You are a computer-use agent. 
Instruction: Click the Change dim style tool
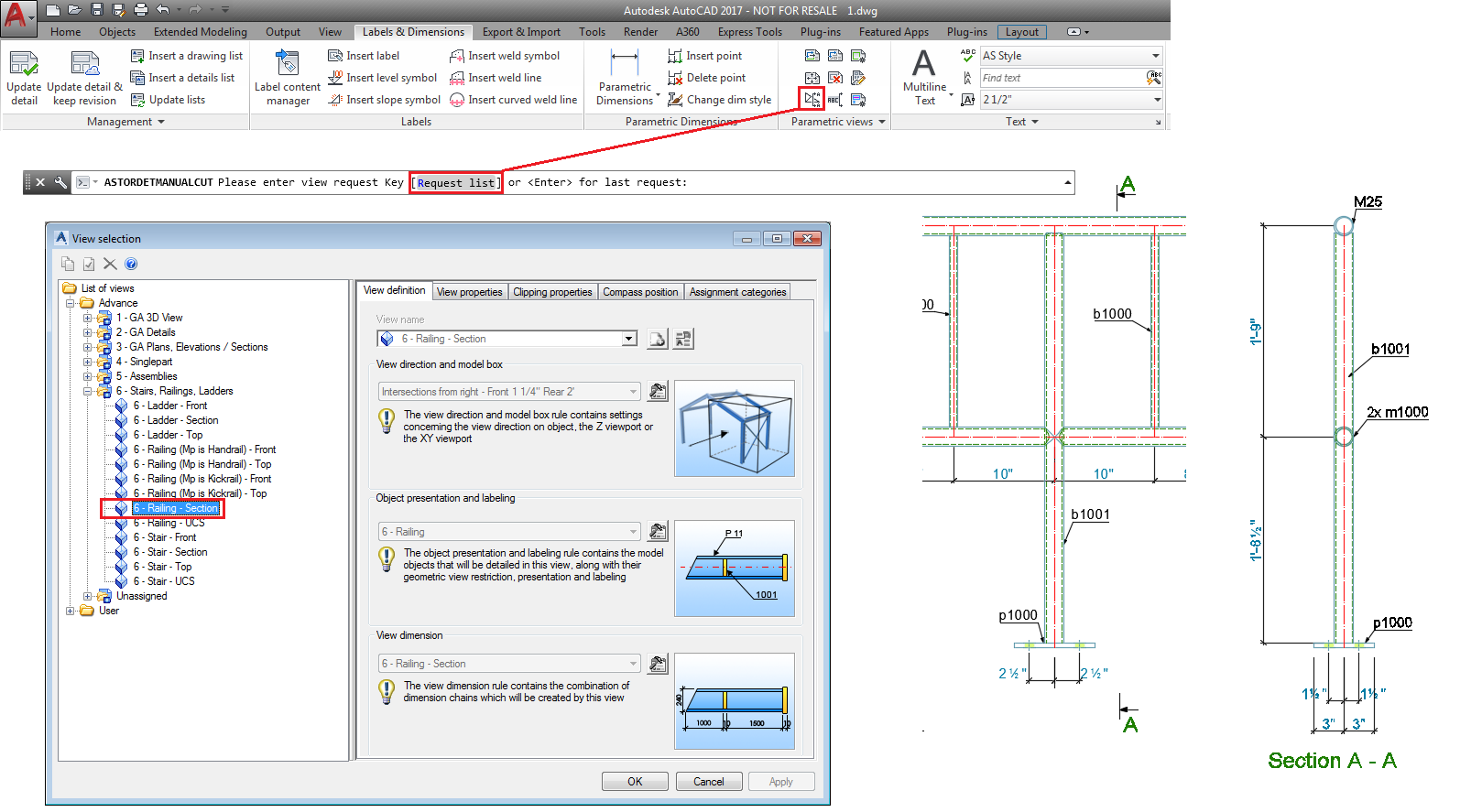[x=719, y=100]
